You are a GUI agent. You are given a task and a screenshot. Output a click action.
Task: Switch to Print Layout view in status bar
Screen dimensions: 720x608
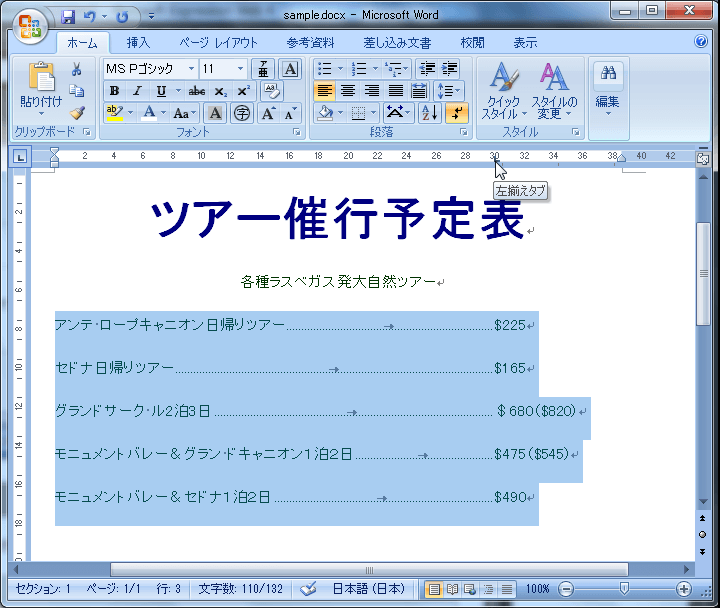tap(434, 589)
